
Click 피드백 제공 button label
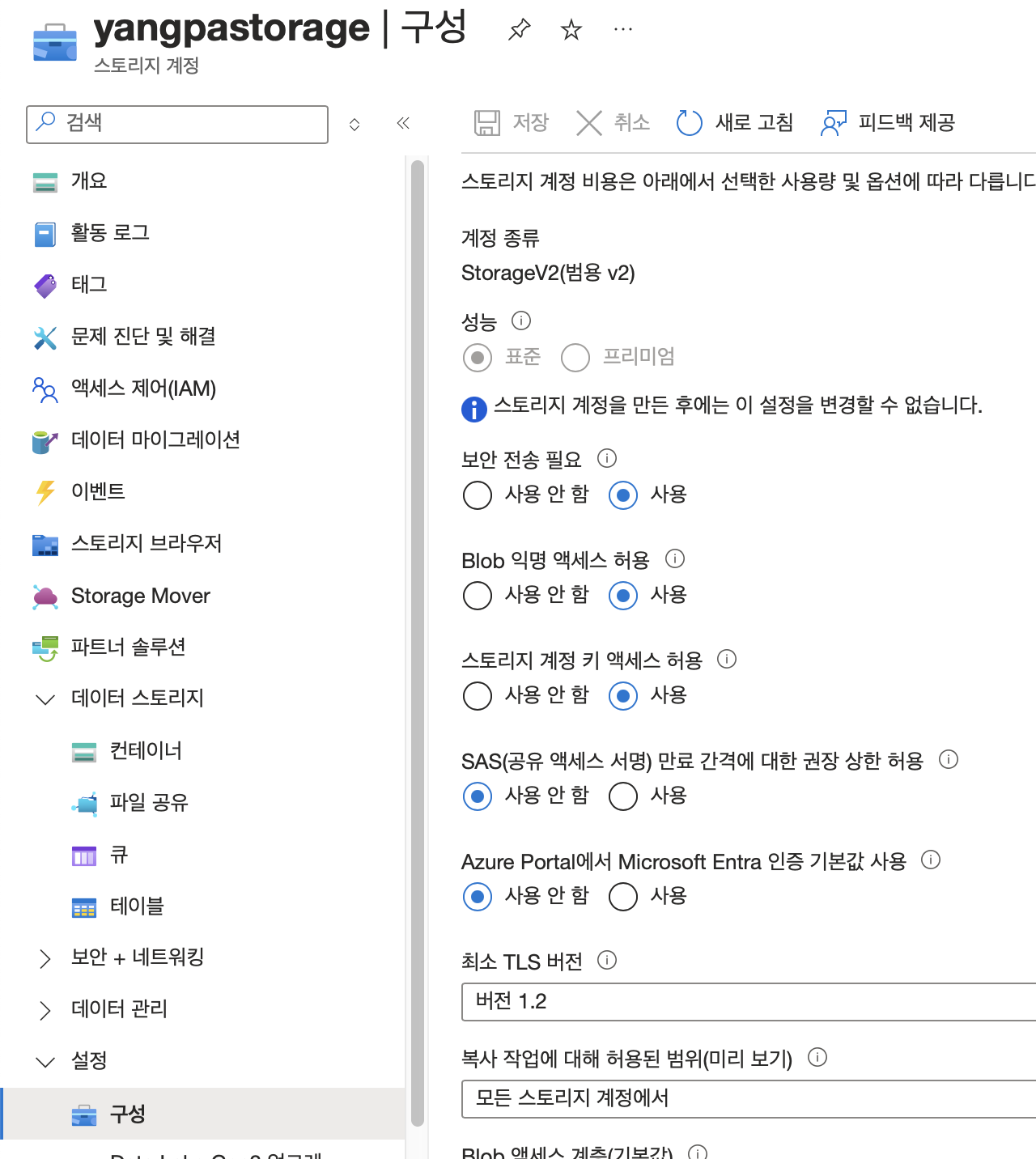coord(906,123)
